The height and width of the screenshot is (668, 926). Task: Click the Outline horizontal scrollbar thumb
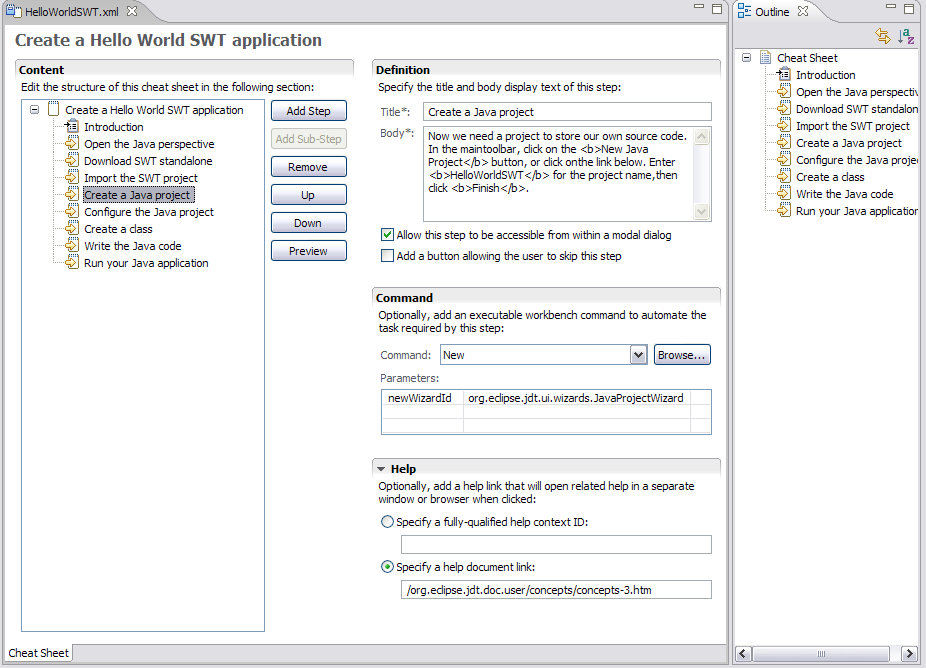[x=820, y=654]
